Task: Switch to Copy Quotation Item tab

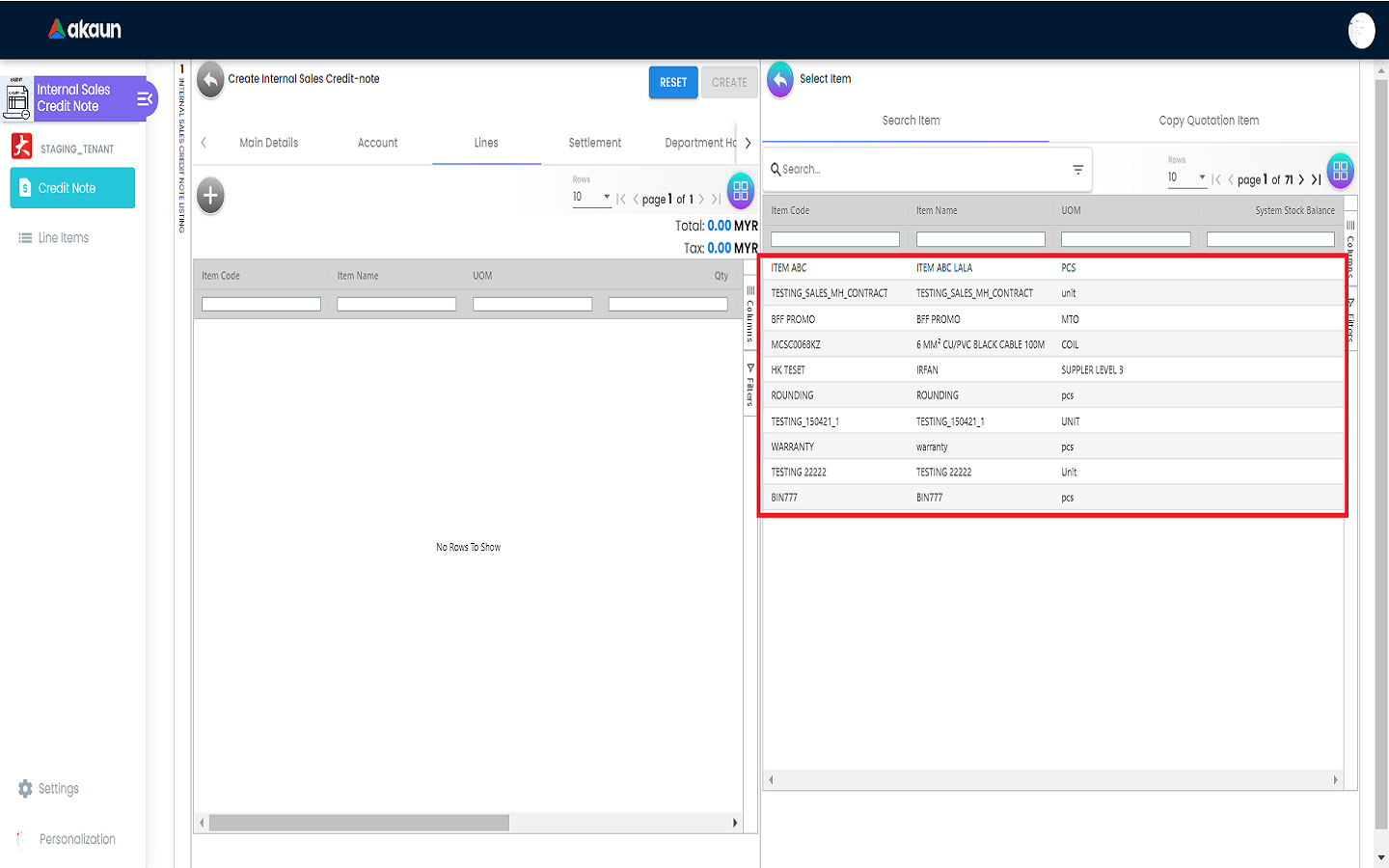Action: (x=1208, y=121)
